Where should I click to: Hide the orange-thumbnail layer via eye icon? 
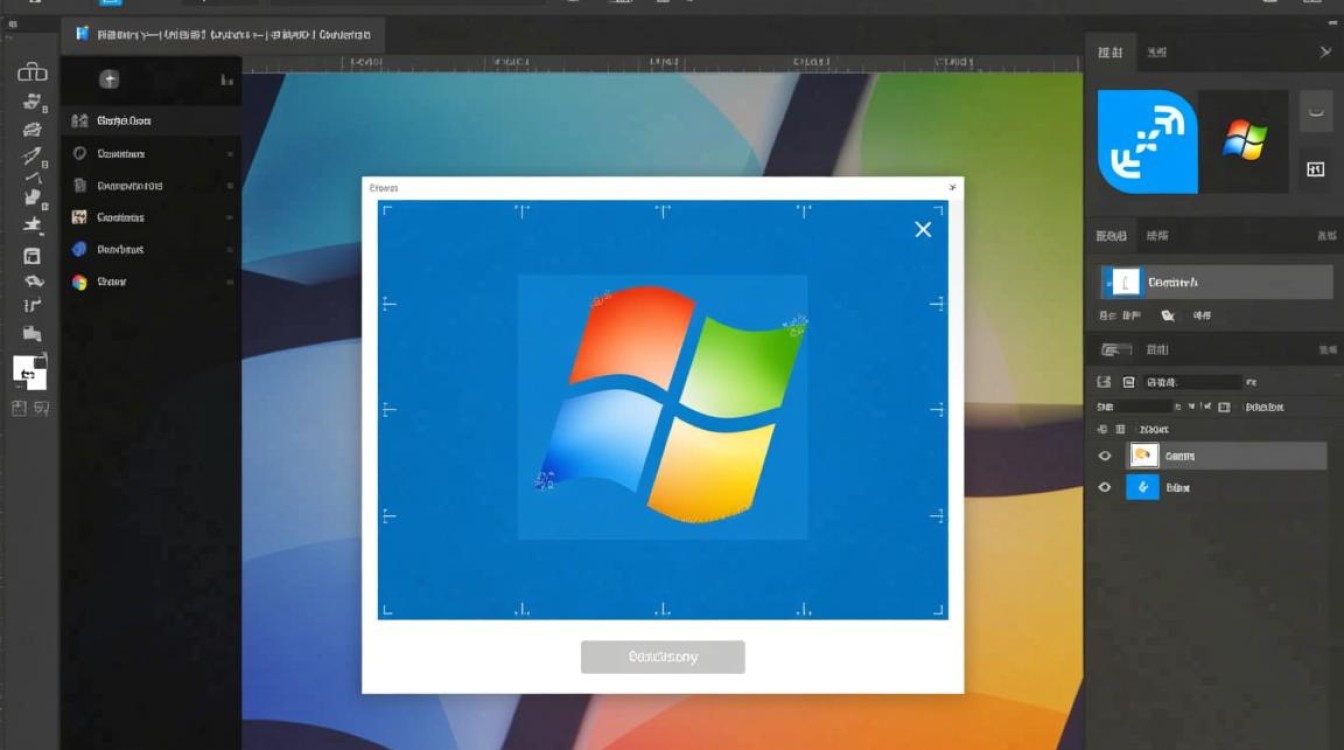pyautogui.click(x=1105, y=456)
